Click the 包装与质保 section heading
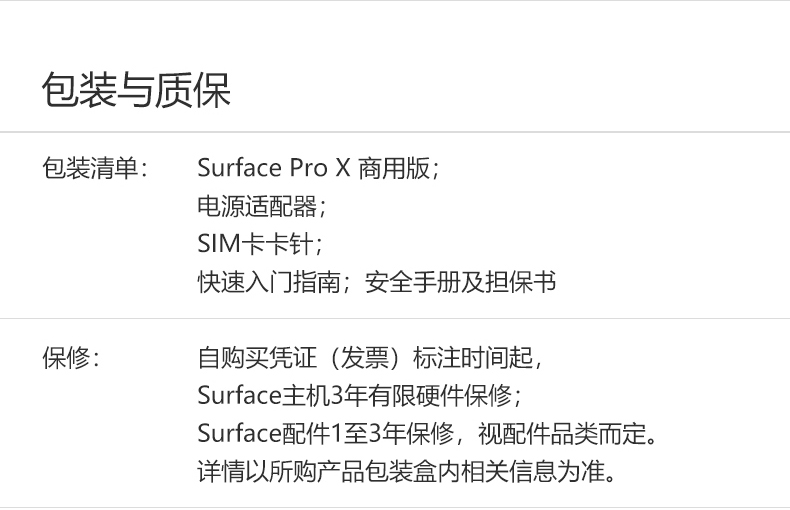Image resolution: width=790 pixels, height=510 pixels. click(136, 90)
